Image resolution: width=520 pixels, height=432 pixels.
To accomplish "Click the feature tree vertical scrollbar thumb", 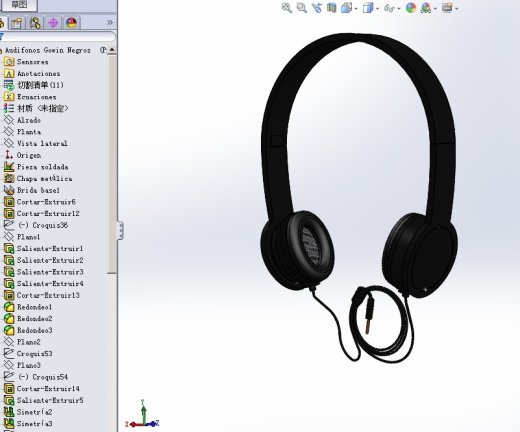I will 112,164.
